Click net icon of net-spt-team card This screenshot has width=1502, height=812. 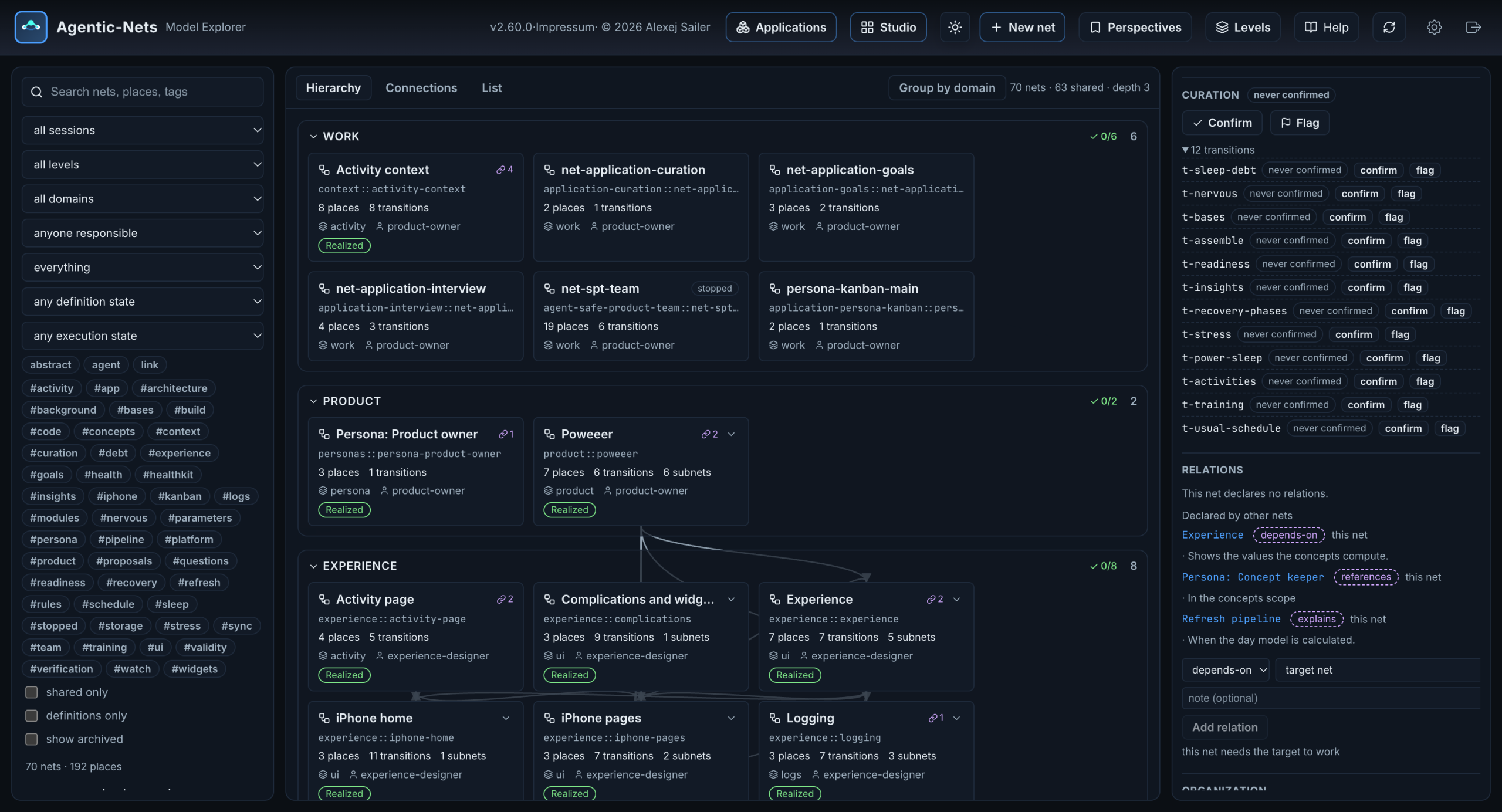pyautogui.click(x=549, y=289)
